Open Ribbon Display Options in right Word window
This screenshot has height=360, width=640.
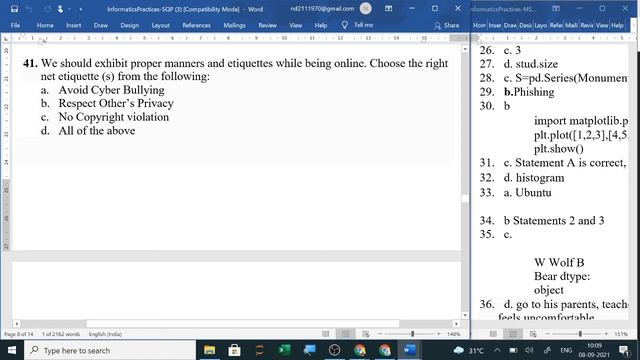556,8
